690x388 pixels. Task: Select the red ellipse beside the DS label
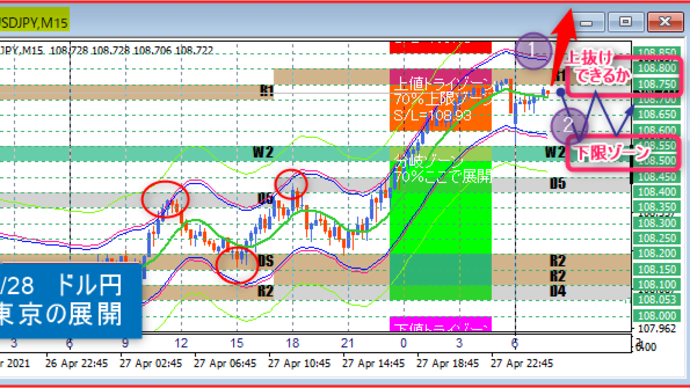[237, 265]
